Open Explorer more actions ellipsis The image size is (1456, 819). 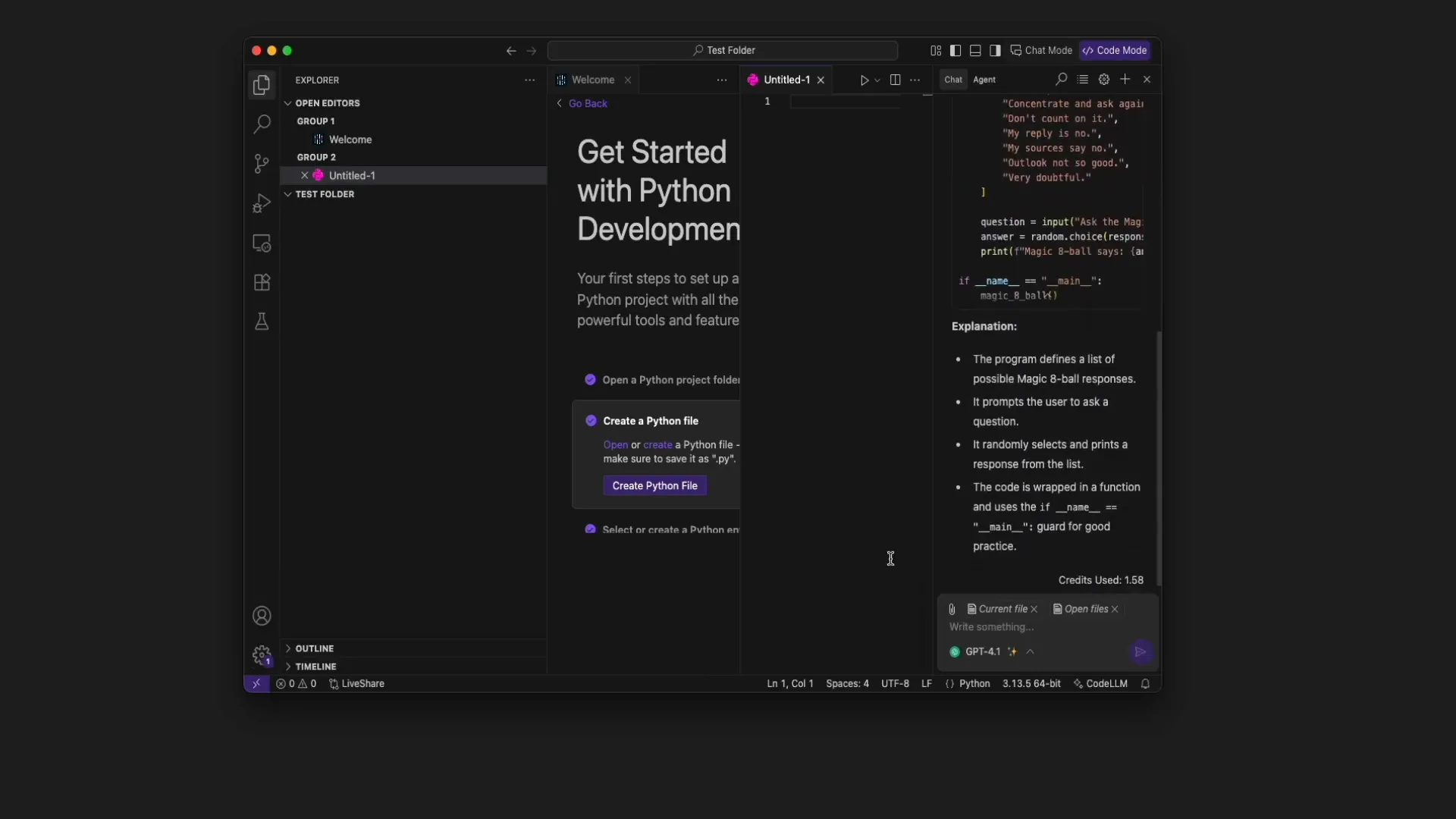pos(529,80)
